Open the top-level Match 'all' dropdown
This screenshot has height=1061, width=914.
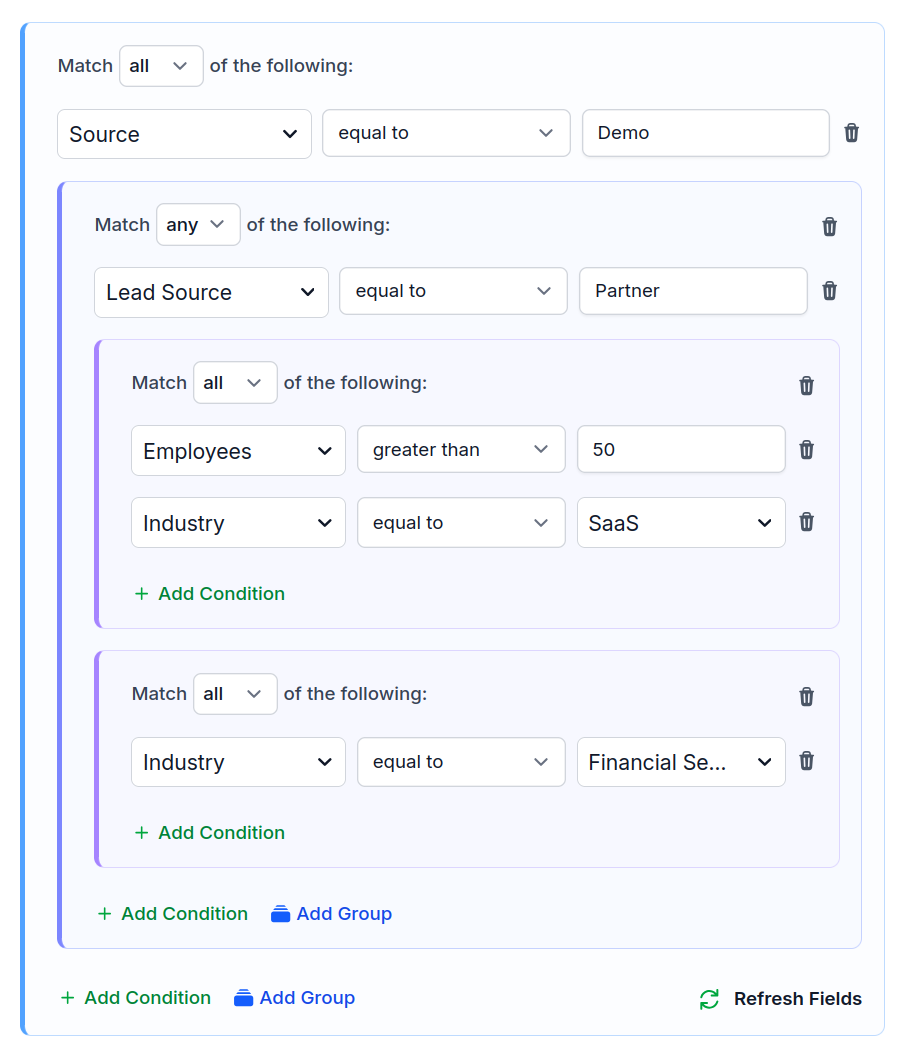160,66
